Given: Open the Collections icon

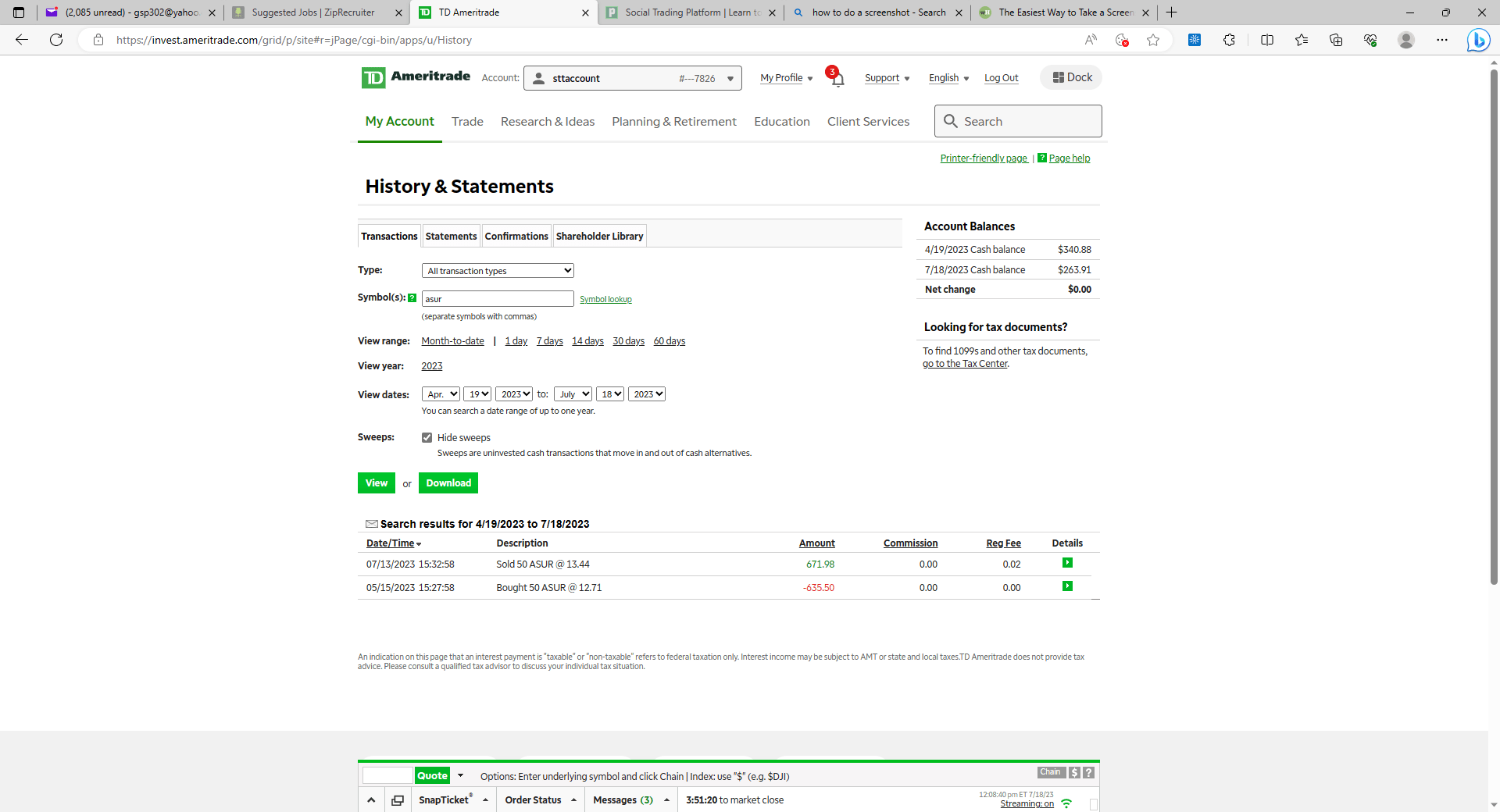Looking at the screenshot, I should click(x=1336, y=40).
